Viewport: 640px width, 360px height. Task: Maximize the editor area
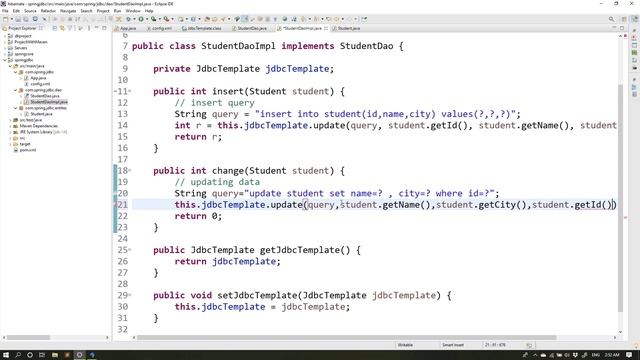click(622, 28)
